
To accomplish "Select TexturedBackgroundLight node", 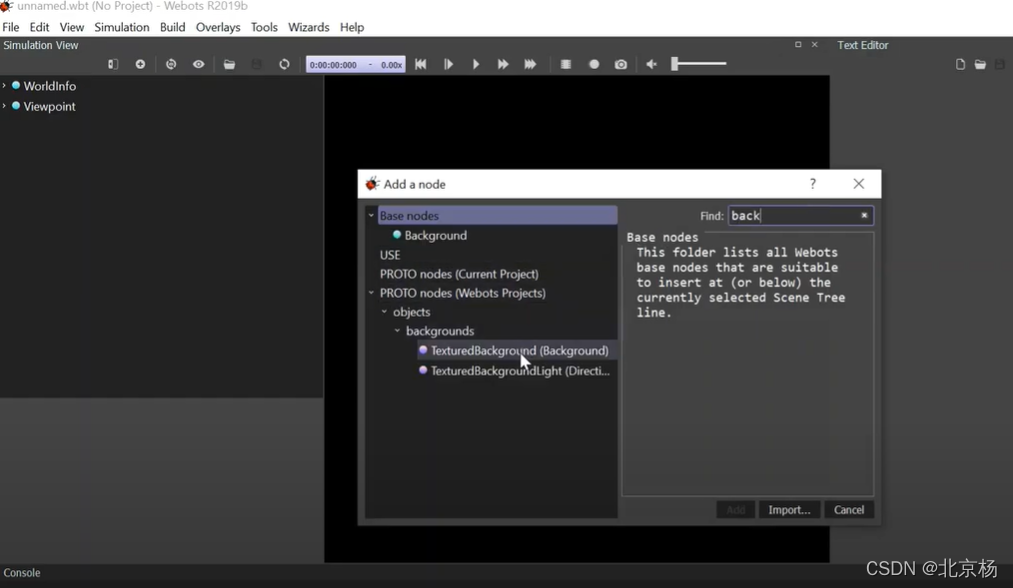I will pos(520,371).
